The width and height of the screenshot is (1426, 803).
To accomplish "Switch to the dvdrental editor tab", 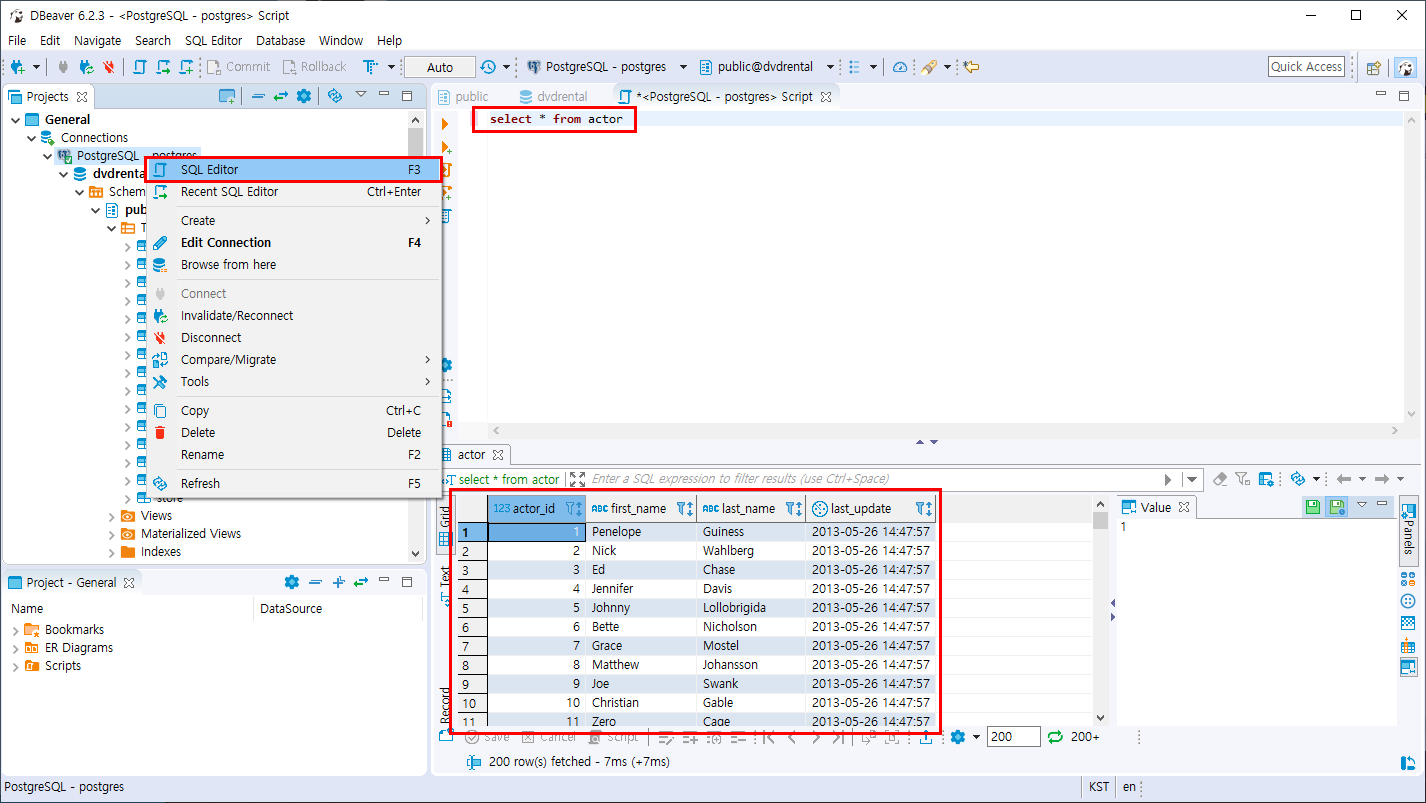I will point(552,97).
